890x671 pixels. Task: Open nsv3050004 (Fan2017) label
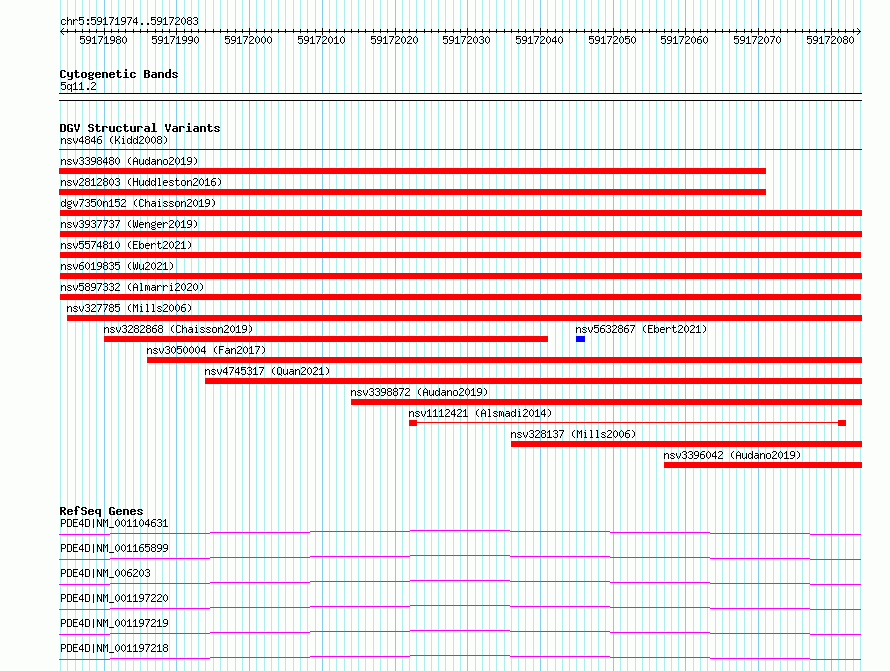pos(206,350)
